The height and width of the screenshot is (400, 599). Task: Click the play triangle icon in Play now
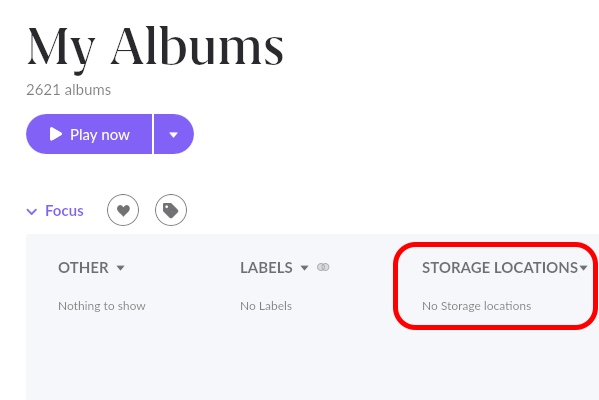[x=56, y=134]
